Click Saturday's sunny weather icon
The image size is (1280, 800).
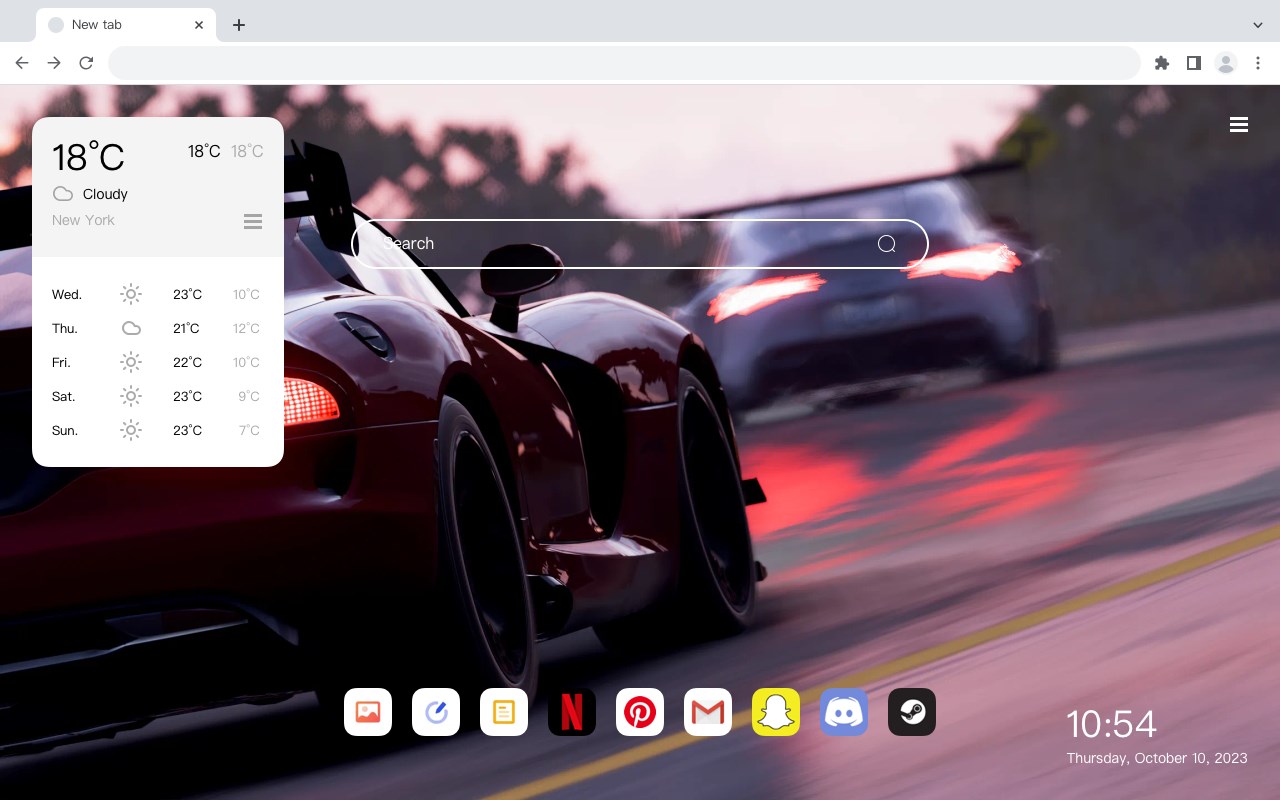point(131,396)
